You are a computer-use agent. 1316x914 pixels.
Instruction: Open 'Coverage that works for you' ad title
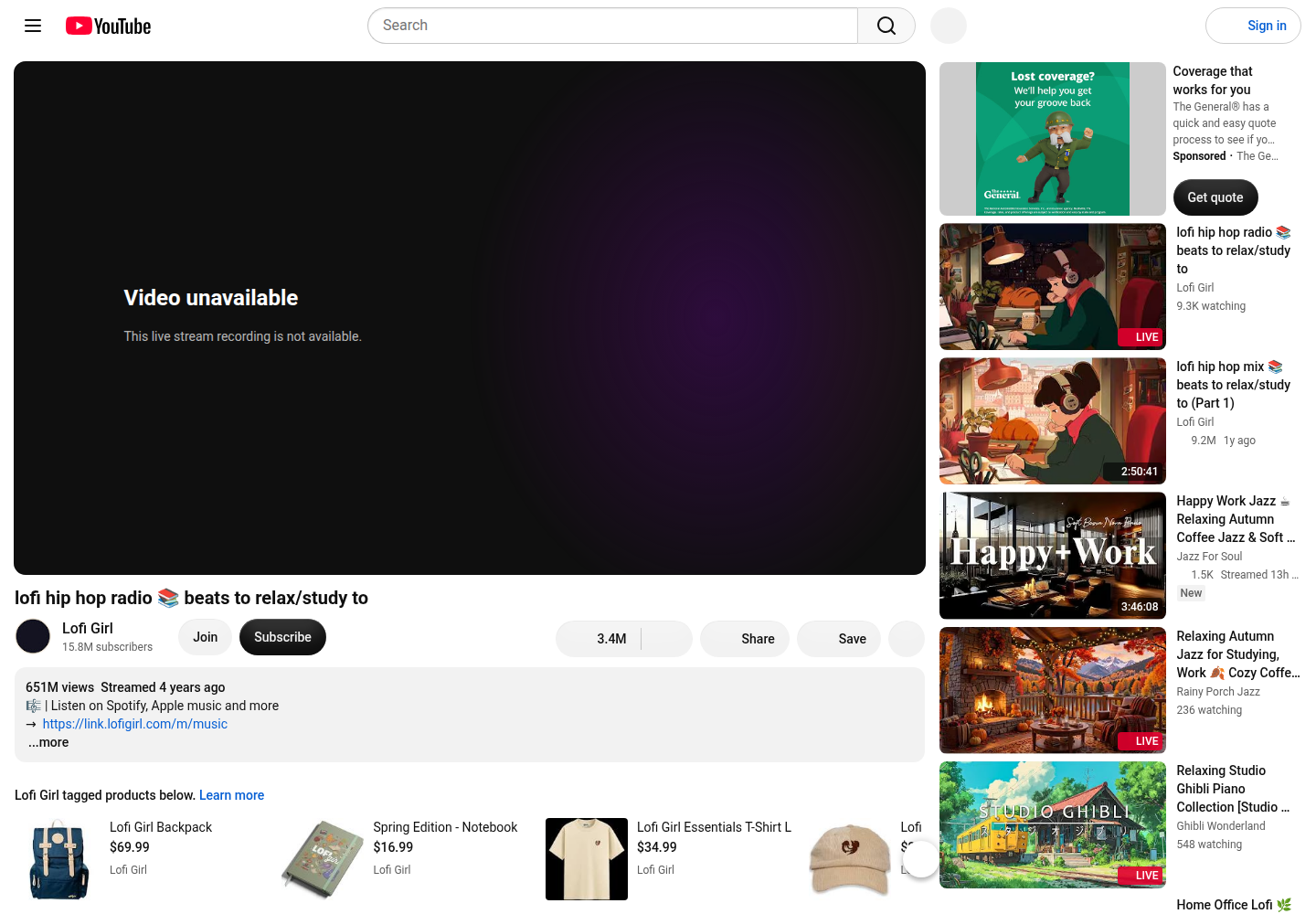point(1213,80)
